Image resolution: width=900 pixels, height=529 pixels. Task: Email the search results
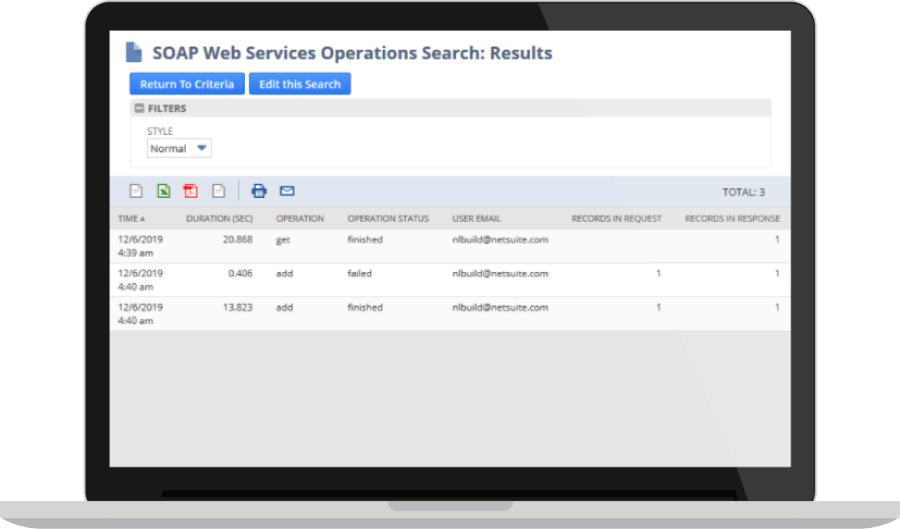pos(287,190)
